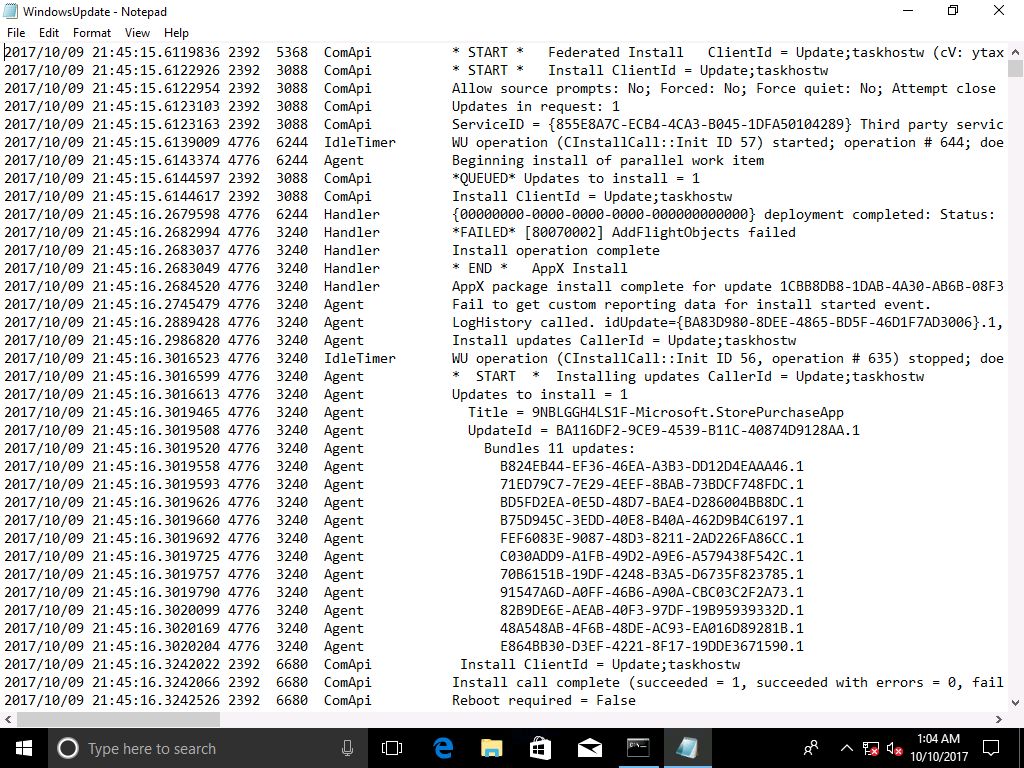The image size is (1024, 768).
Task: Click the vertical scrollbar up arrow
Action: coord(1016,52)
